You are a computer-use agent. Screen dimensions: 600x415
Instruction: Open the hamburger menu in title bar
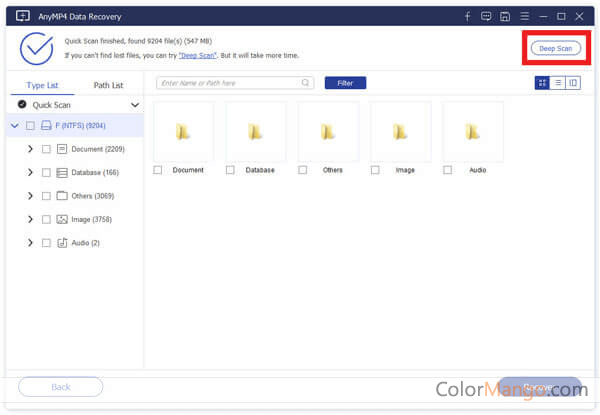click(525, 16)
